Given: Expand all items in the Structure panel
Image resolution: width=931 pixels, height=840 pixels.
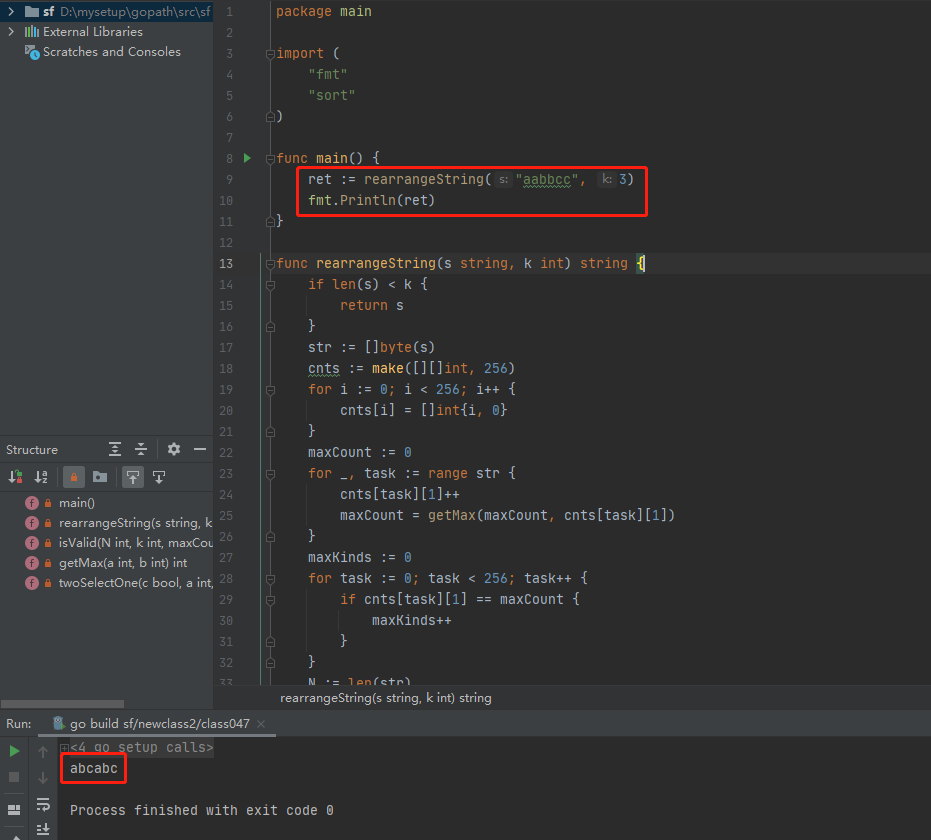Looking at the screenshot, I should (x=116, y=450).
